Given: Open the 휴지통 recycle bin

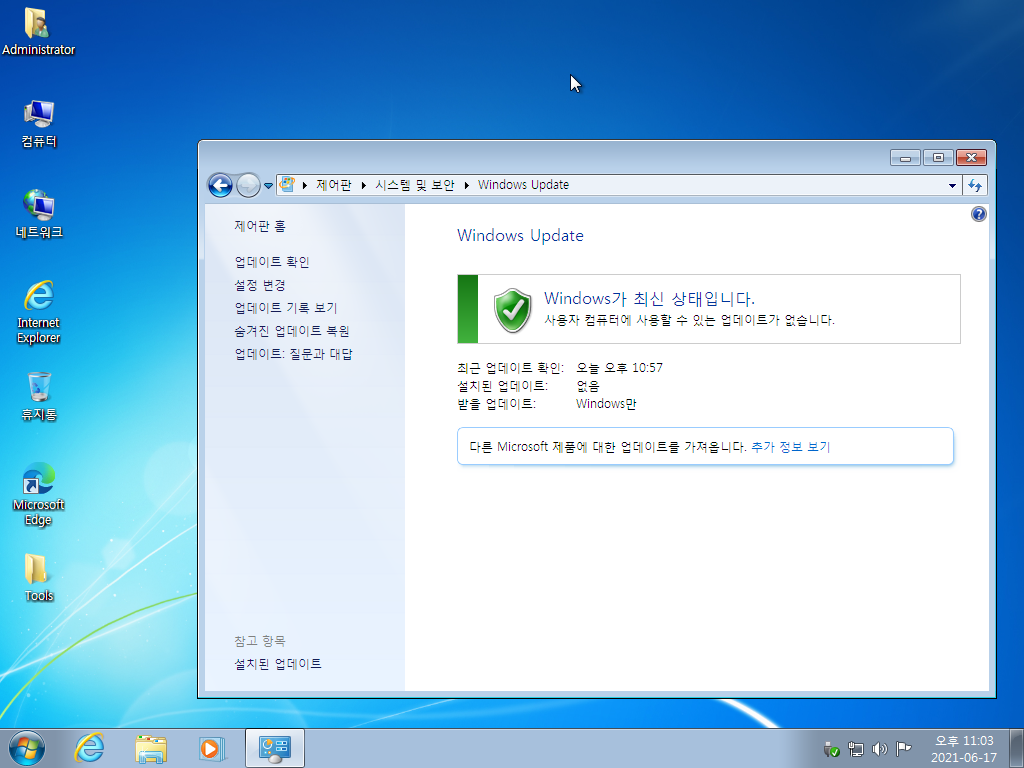Looking at the screenshot, I should (x=39, y=396).
